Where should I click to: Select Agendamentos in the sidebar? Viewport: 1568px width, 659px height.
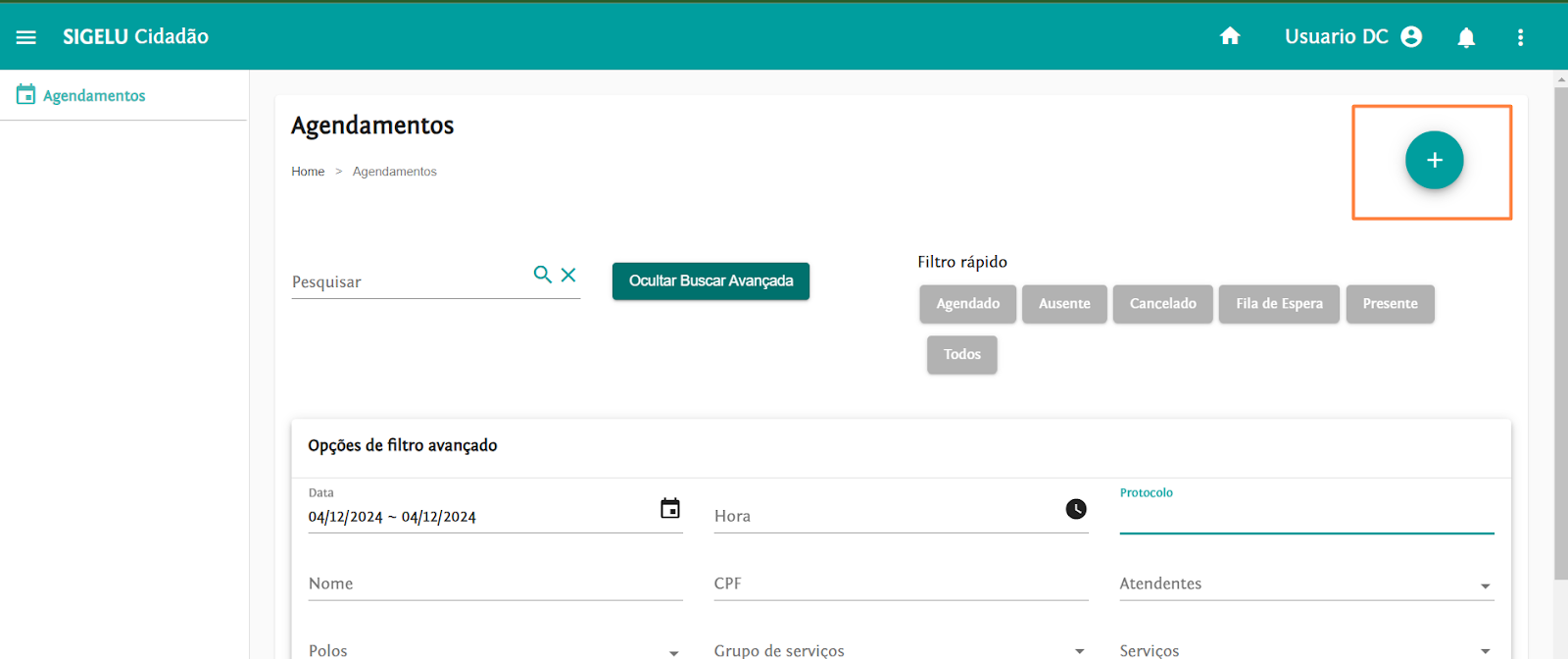[94, 95]
